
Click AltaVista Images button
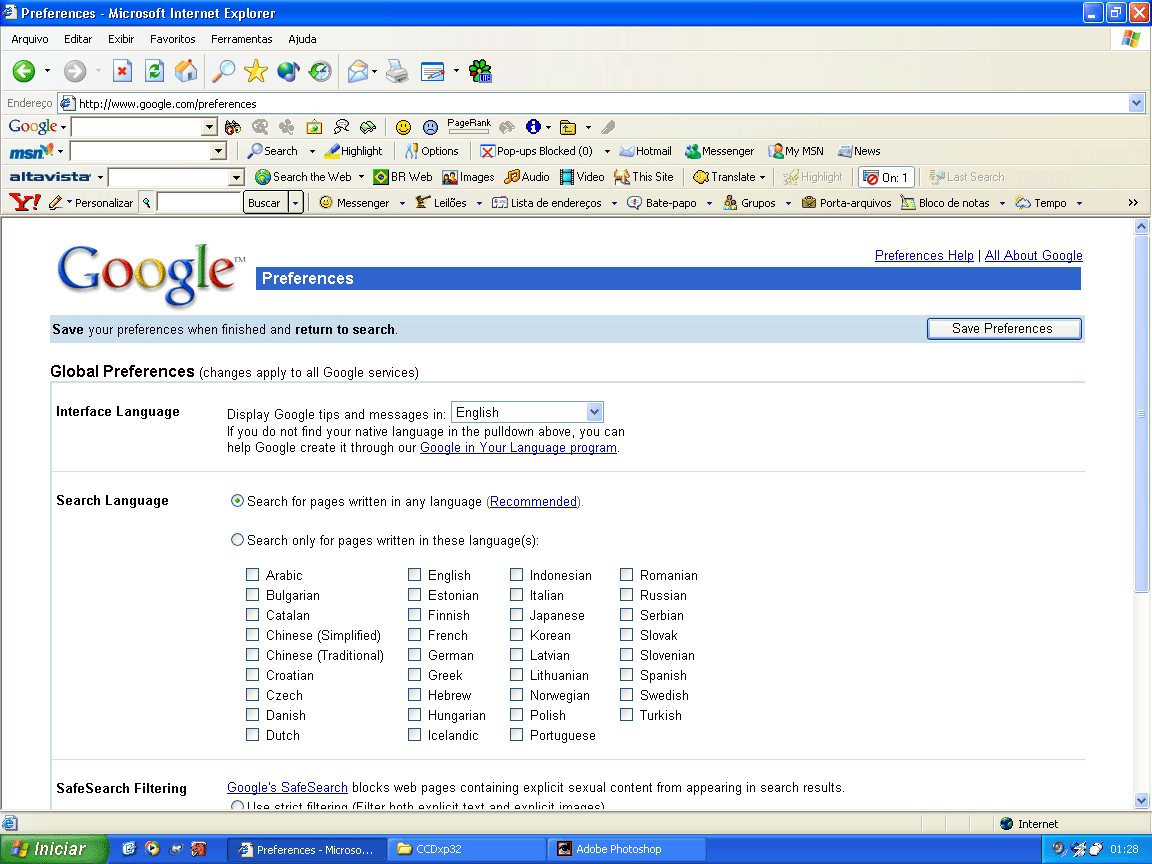(468, 177)
